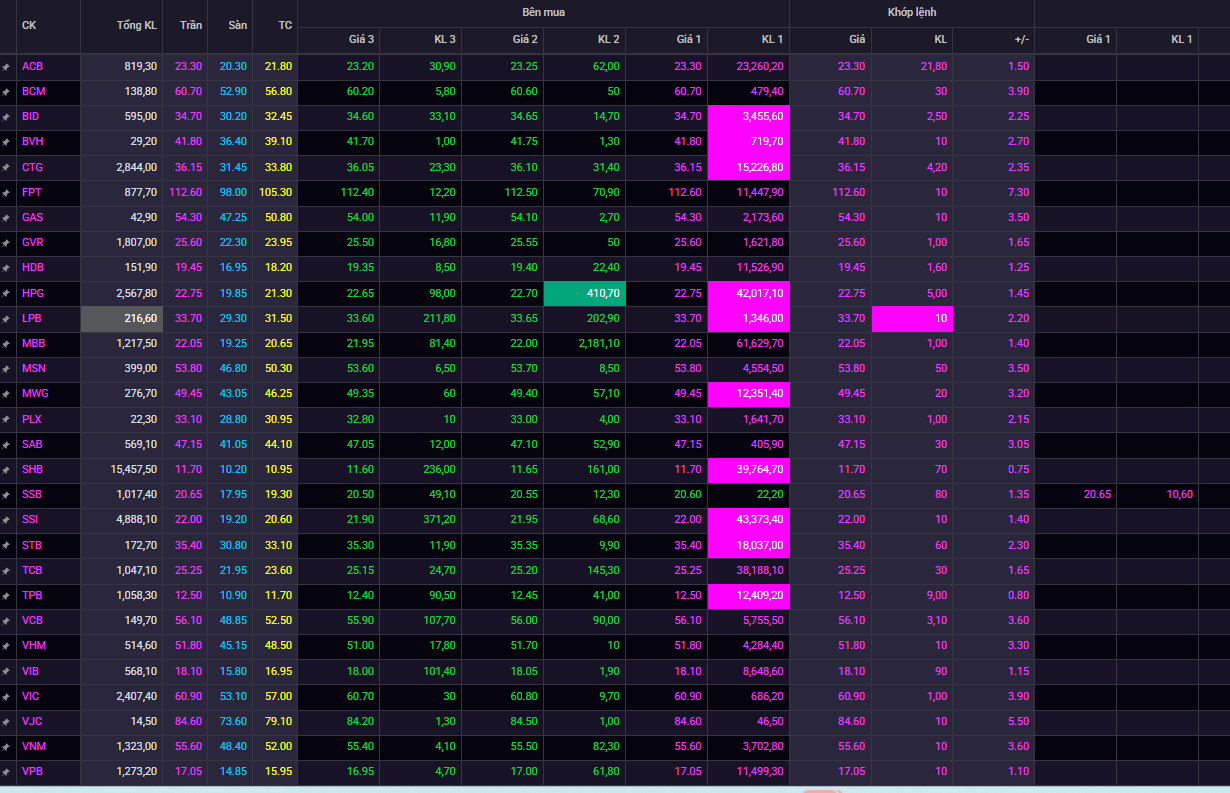This screenshot has width=1230, height=793.
Task: Click SSB sell-side volume 10,60
Action: (1179, 494)
